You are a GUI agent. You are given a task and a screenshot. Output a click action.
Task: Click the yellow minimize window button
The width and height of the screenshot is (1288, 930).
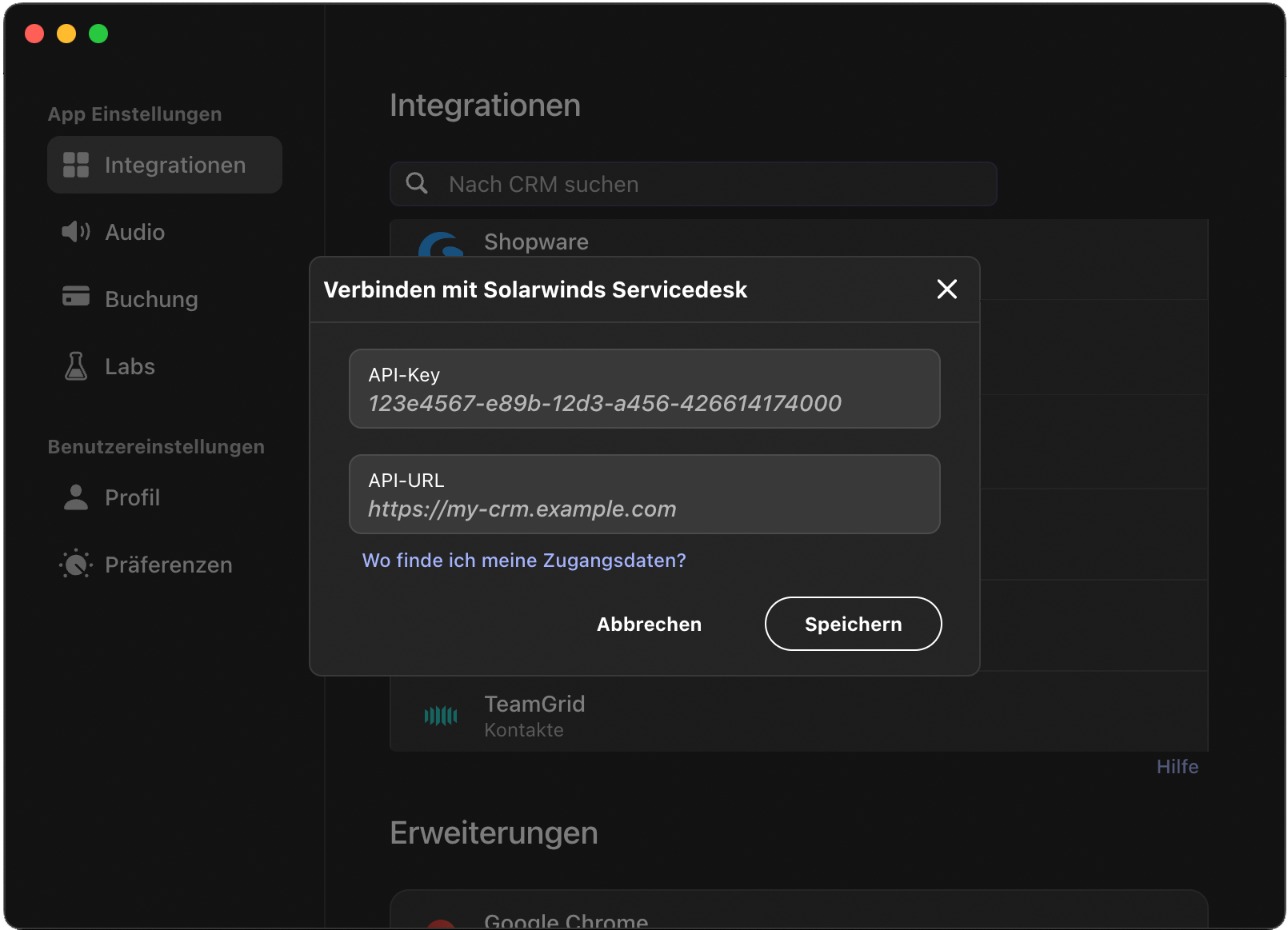tap(66, 34)
